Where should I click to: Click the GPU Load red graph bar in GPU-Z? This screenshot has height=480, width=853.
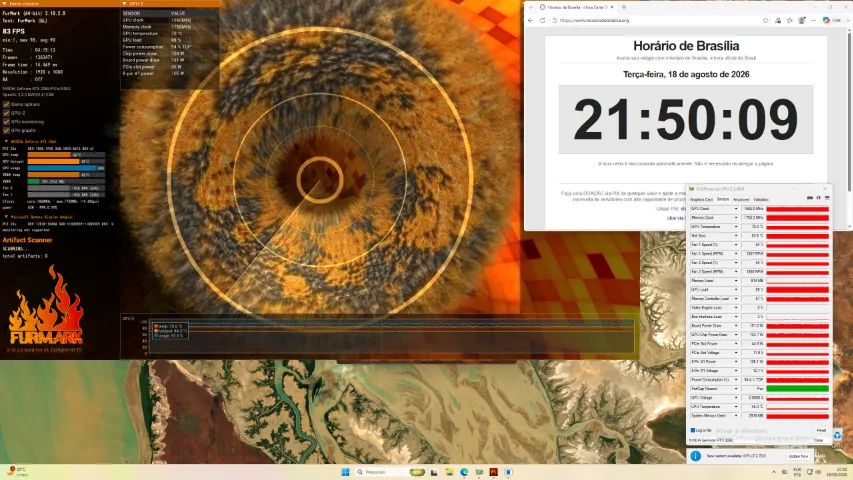click(x=798, y=290)
